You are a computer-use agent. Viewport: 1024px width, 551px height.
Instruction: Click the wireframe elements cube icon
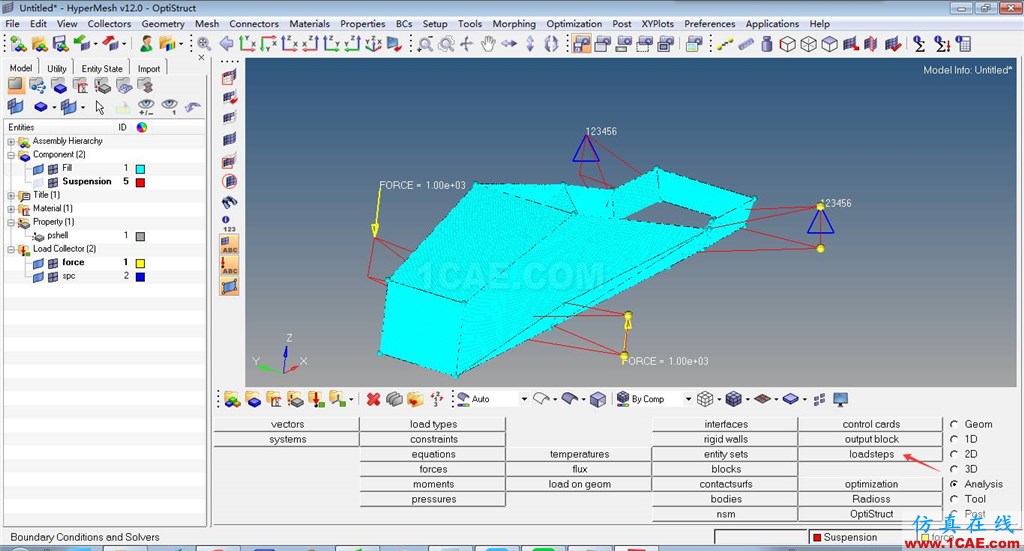coord(705,399)
